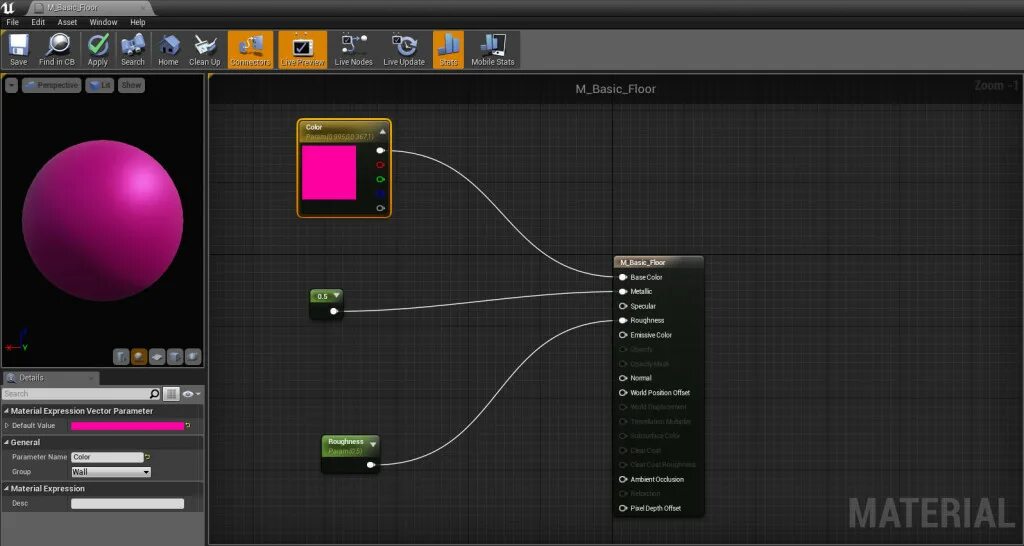Reset Parameter Name with its yellow arrow
Viewport: 1024px width, 546px height.
pyautogui.click(x=147, y=457)
